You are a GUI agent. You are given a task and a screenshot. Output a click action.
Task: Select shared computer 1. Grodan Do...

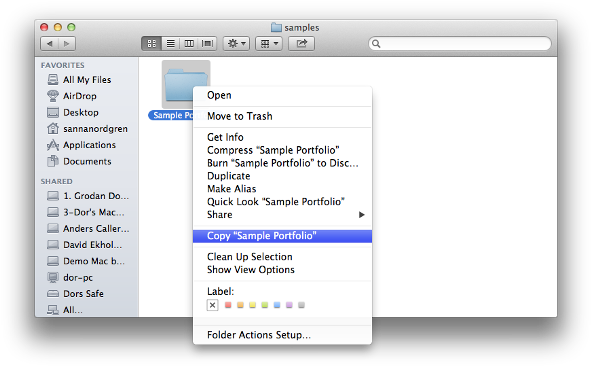(x=88, y=196)
